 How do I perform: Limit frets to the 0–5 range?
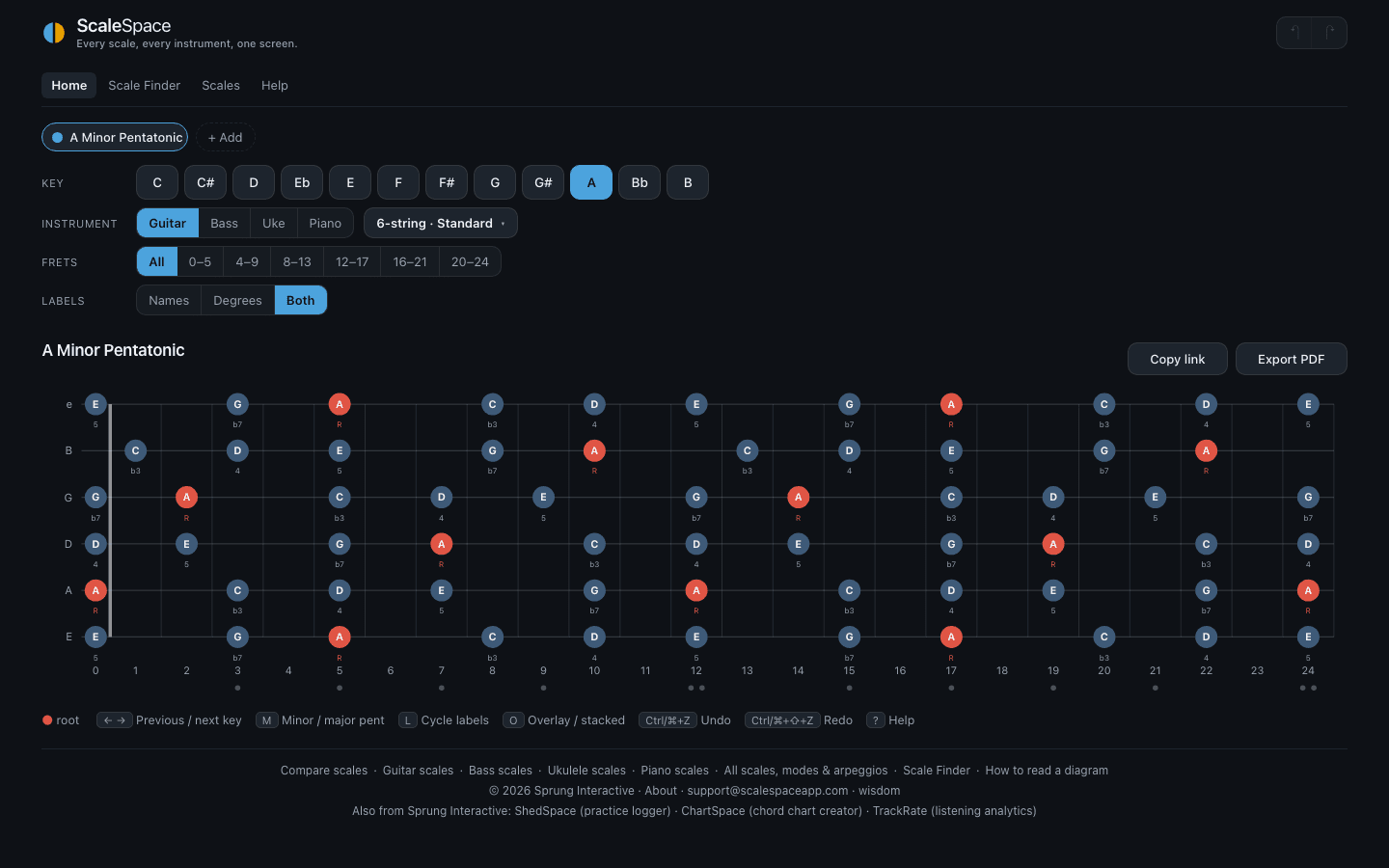point(201,261)
